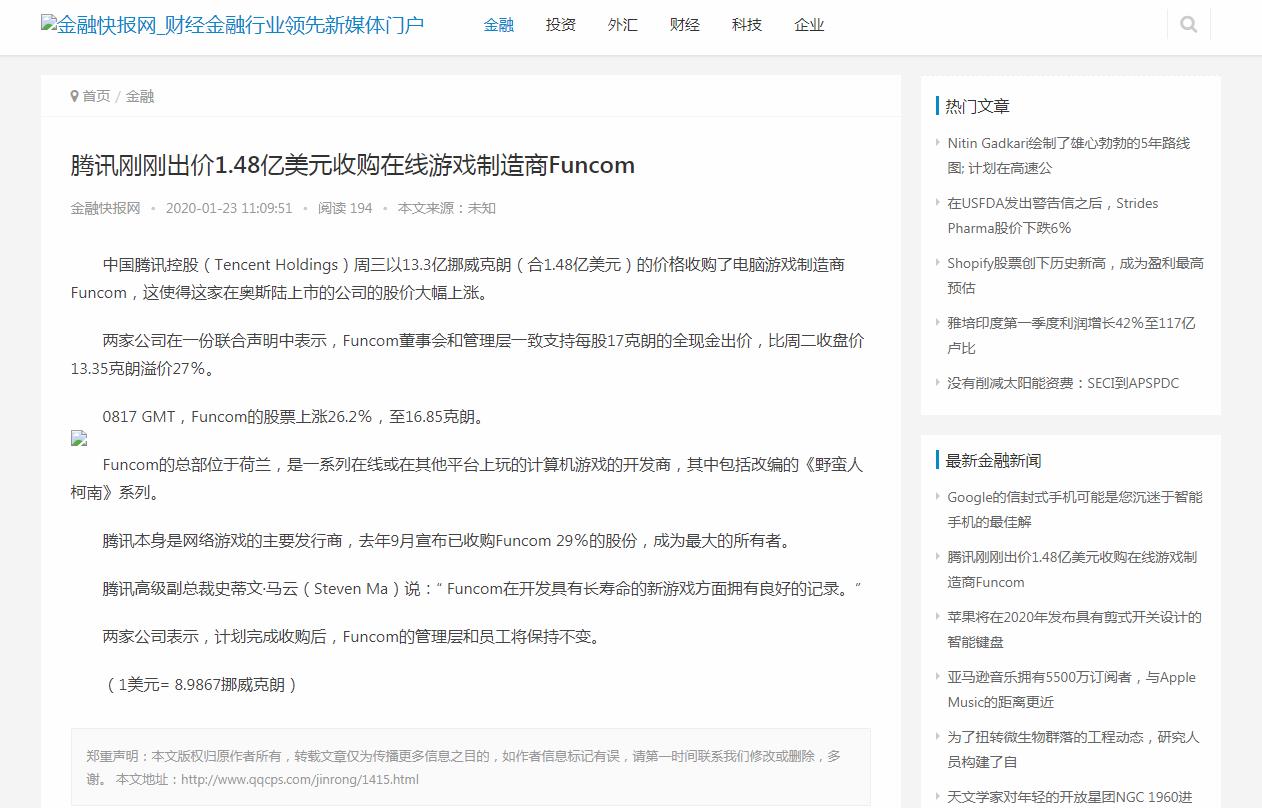The image size is (1262, 808).
Task: Open the Nitin Gadkari hot article
Action: point(1069,155)
